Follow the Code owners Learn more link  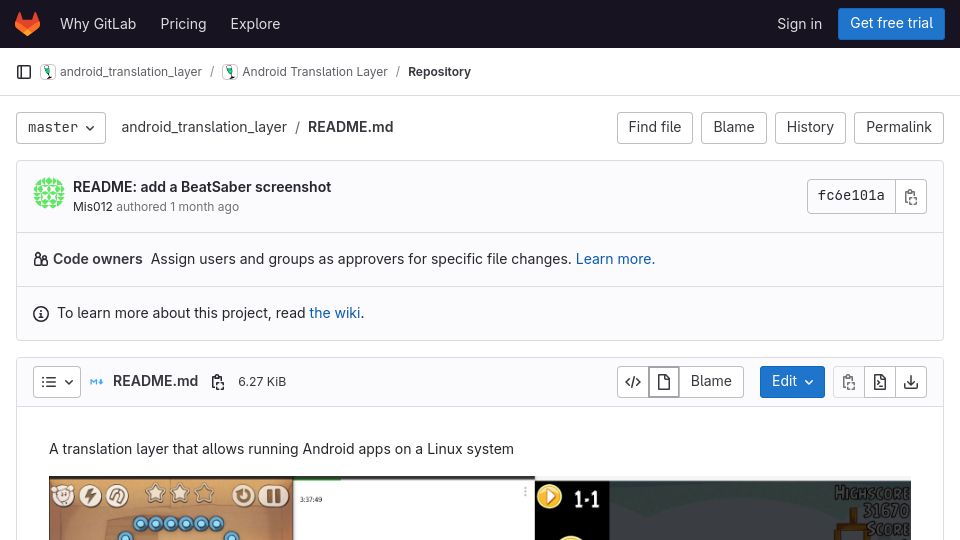tap(613, 259)
